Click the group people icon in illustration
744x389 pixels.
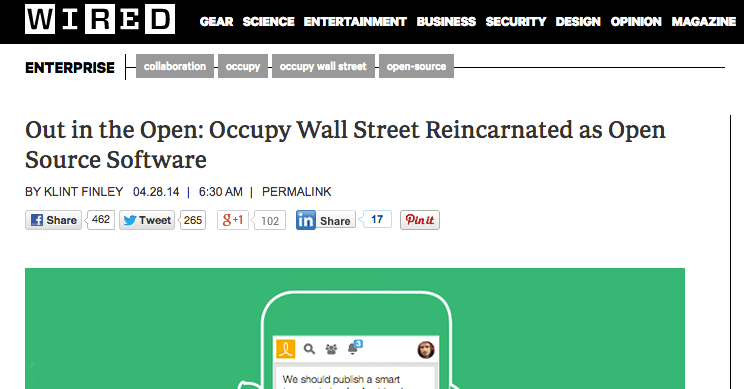click(331, 350)
